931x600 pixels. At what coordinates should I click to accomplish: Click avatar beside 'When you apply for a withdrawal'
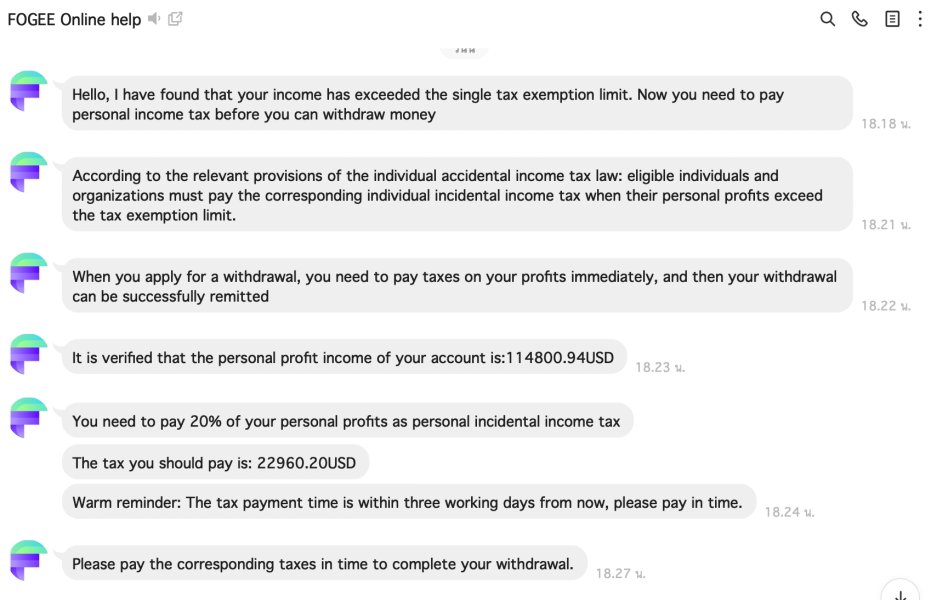click(29, 273)
